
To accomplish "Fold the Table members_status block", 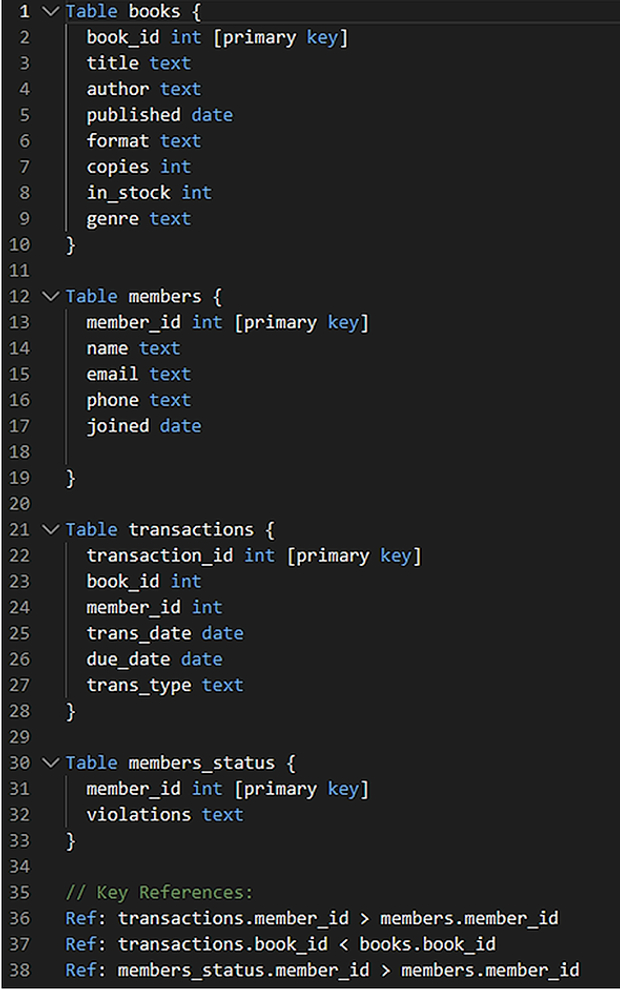I will [51, 763].
